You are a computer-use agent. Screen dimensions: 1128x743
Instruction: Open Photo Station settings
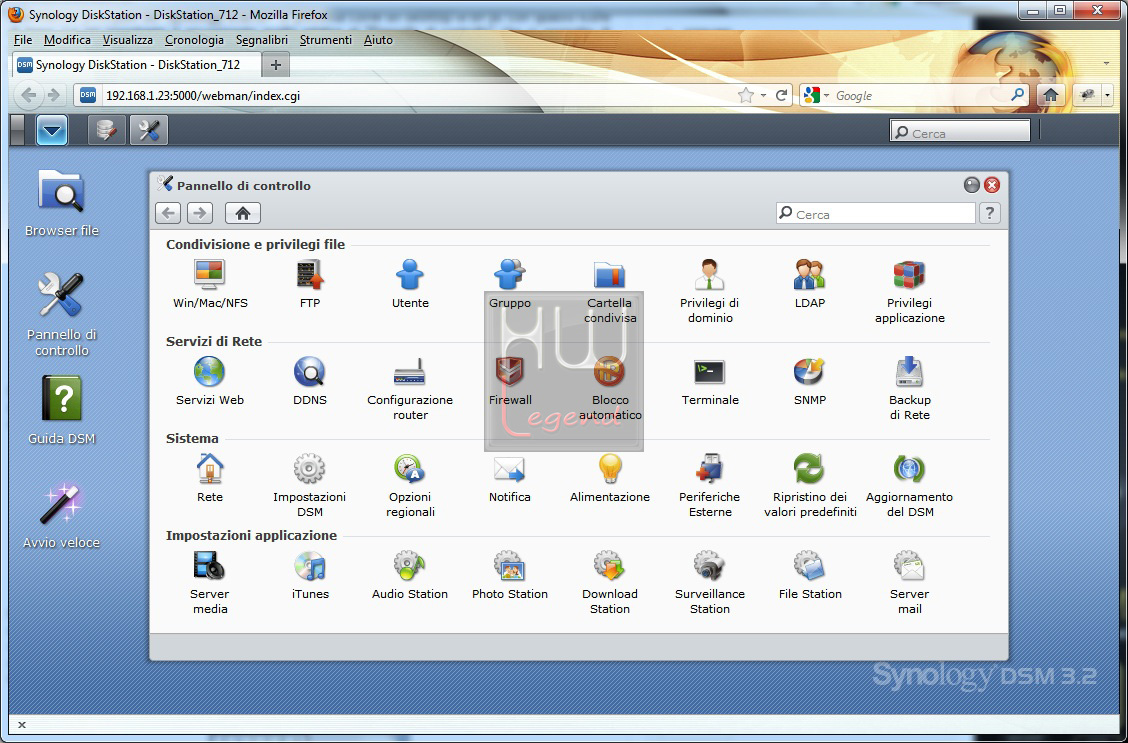pyautogui.click(x=510, y=575)
